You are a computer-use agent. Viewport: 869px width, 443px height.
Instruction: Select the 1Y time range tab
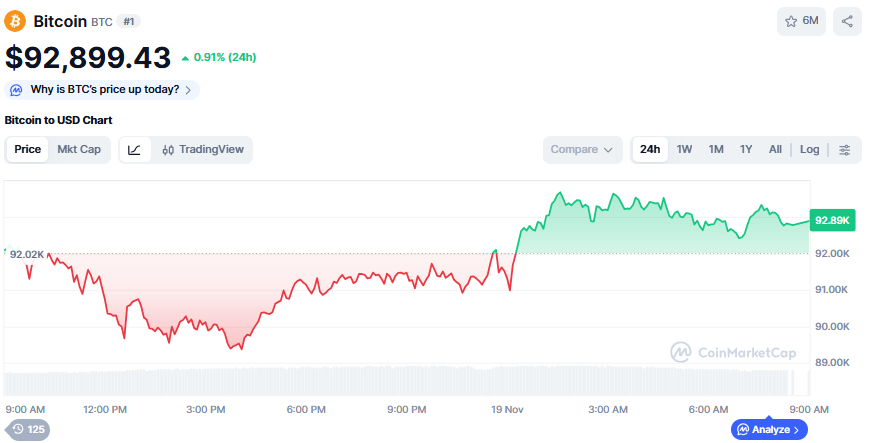point(746,150)
